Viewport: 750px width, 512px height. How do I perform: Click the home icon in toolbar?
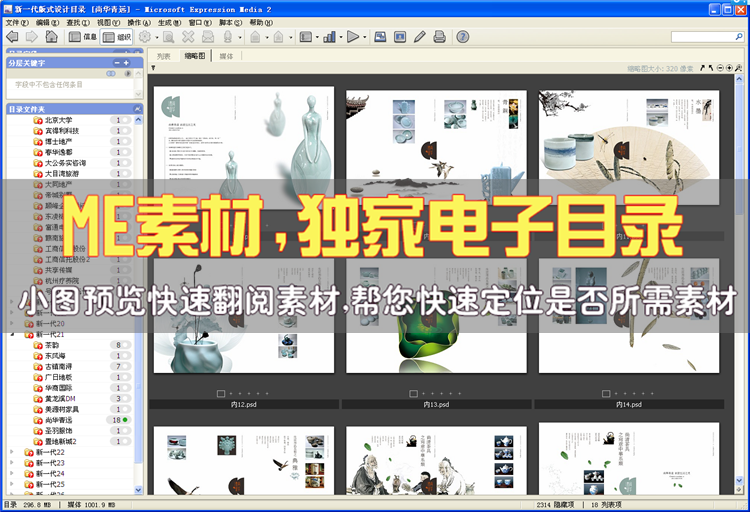51,36
